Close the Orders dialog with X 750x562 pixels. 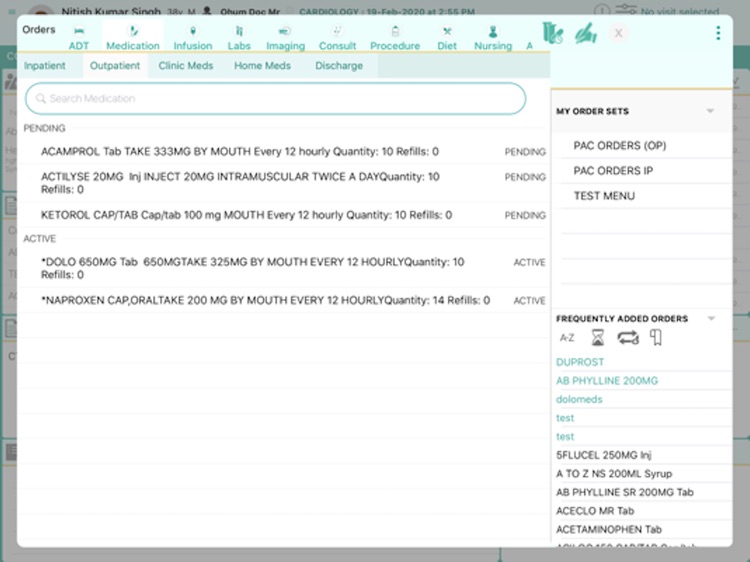[x=618, y=33]
